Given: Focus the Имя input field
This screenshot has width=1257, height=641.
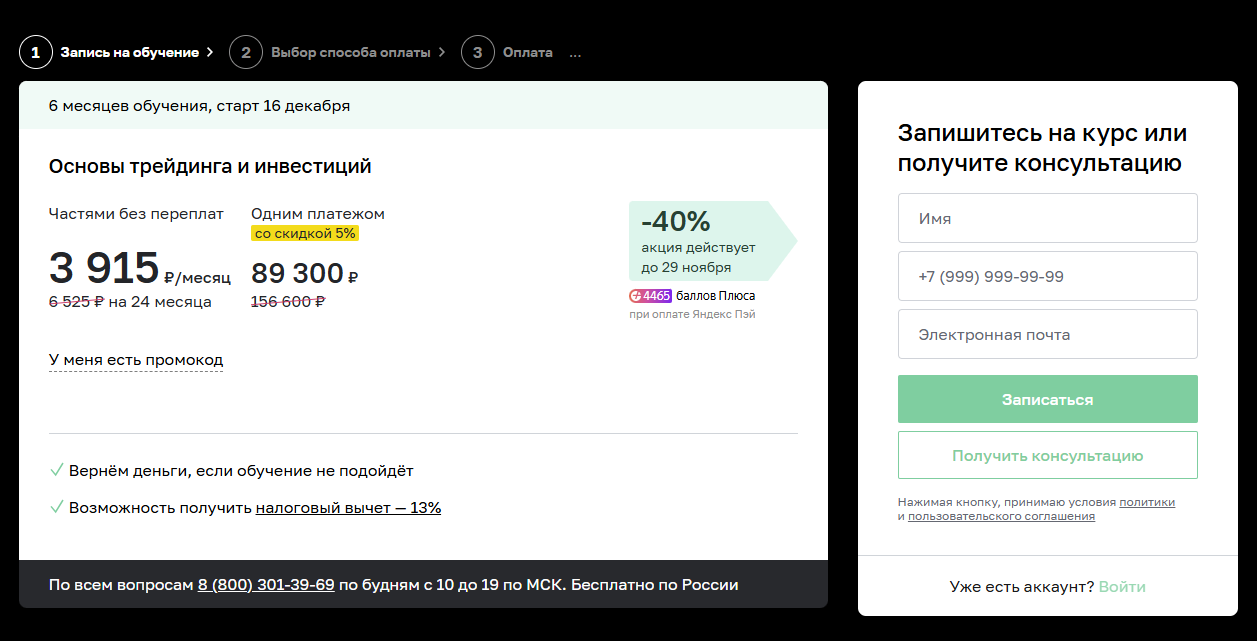Looking at the screenshot, I should (x=1047, y=218).
